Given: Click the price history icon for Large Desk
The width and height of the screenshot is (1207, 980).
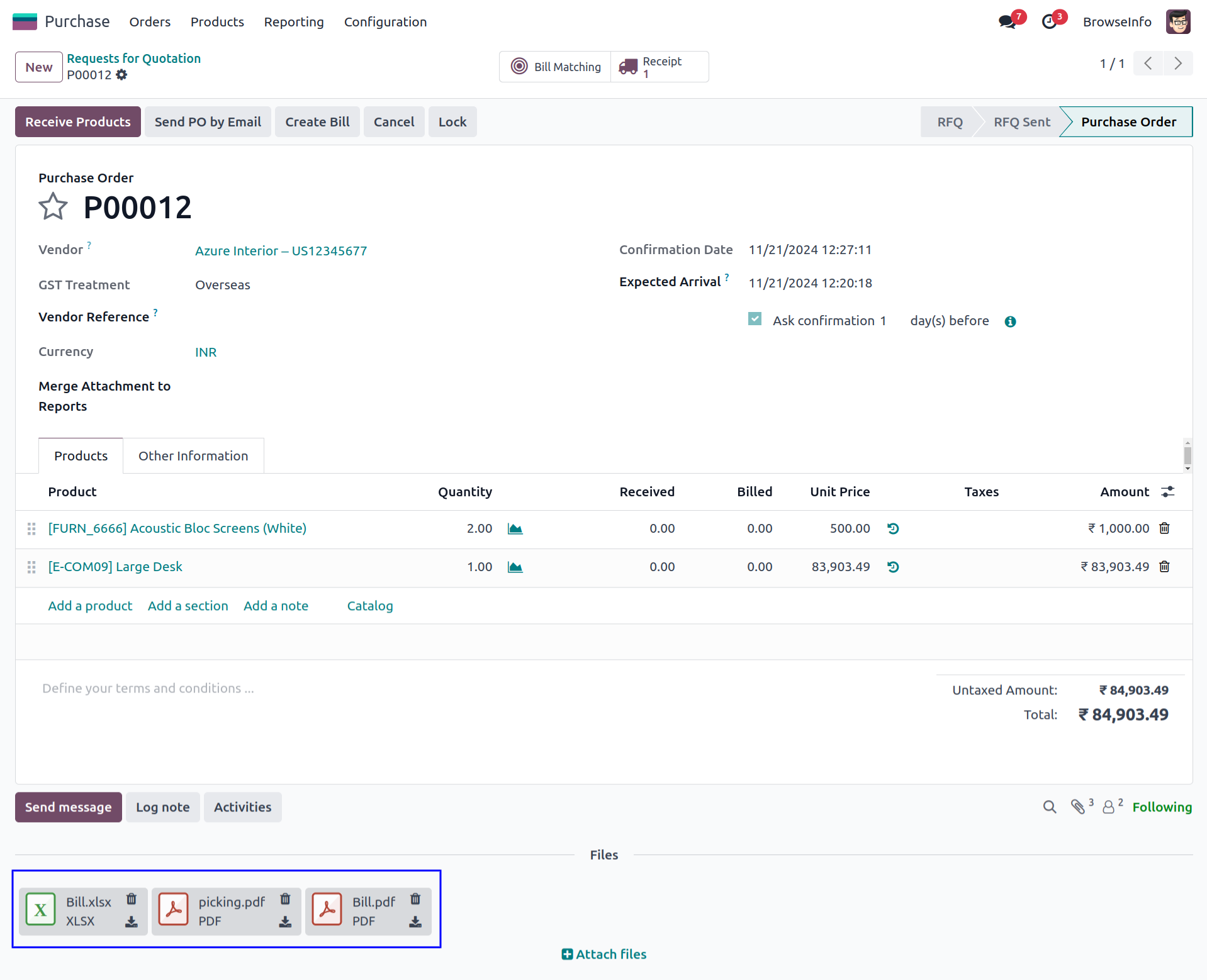Looking at the screenshot, I should click(x=893, y=567).
